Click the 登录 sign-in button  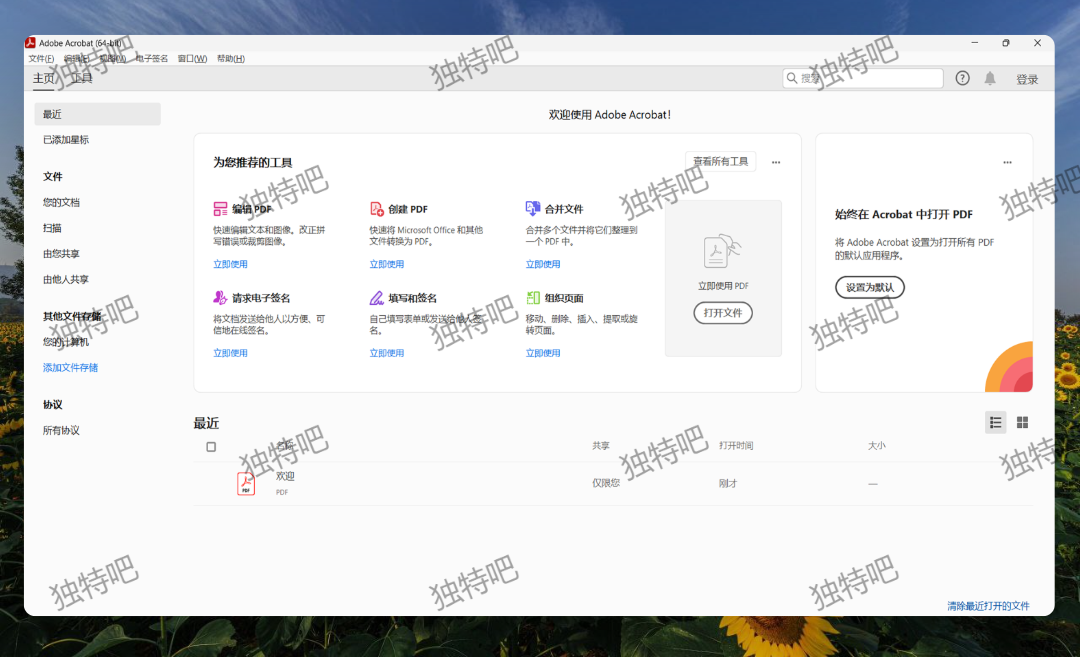(1027, 79)
